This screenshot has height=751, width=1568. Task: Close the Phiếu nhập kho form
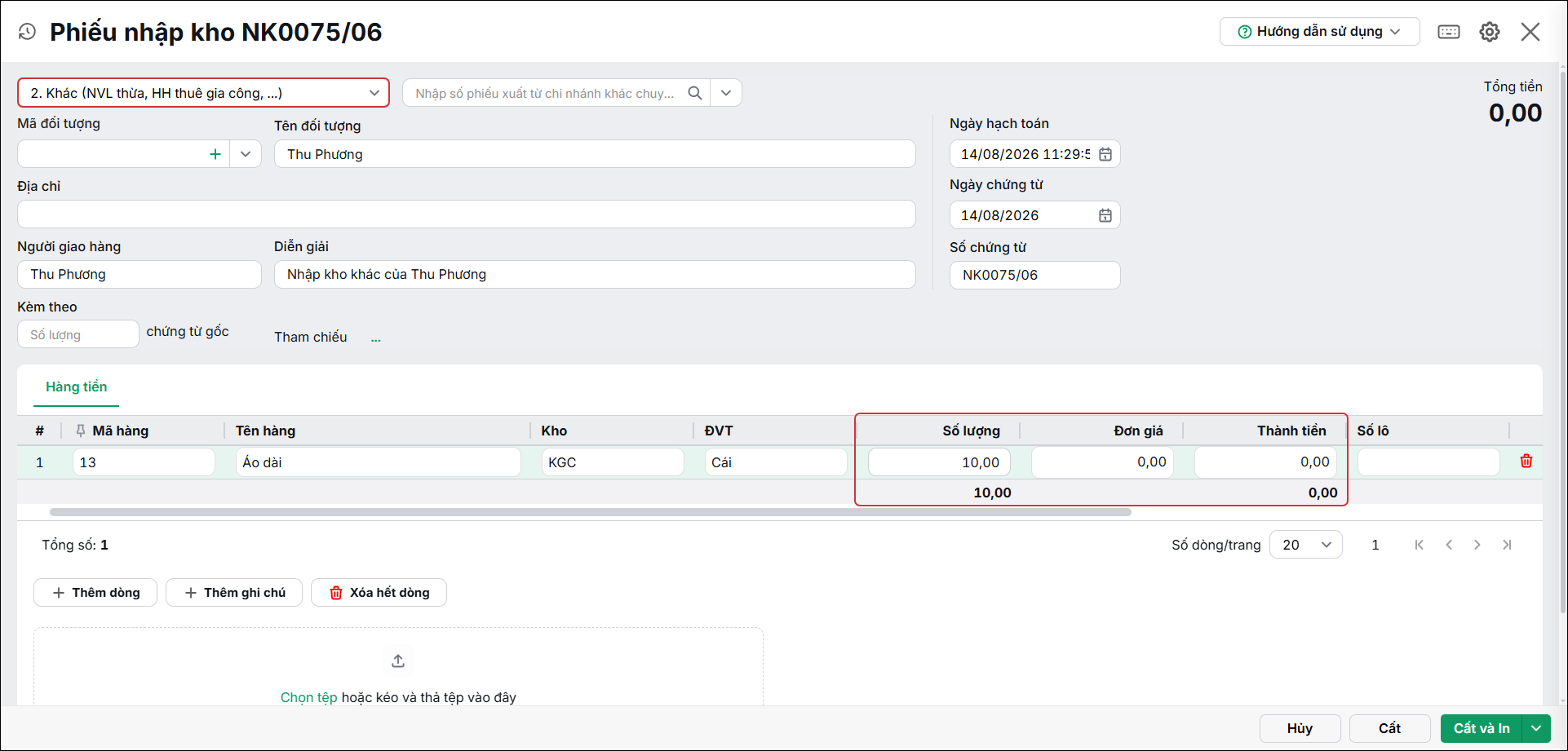(1530, 32)
